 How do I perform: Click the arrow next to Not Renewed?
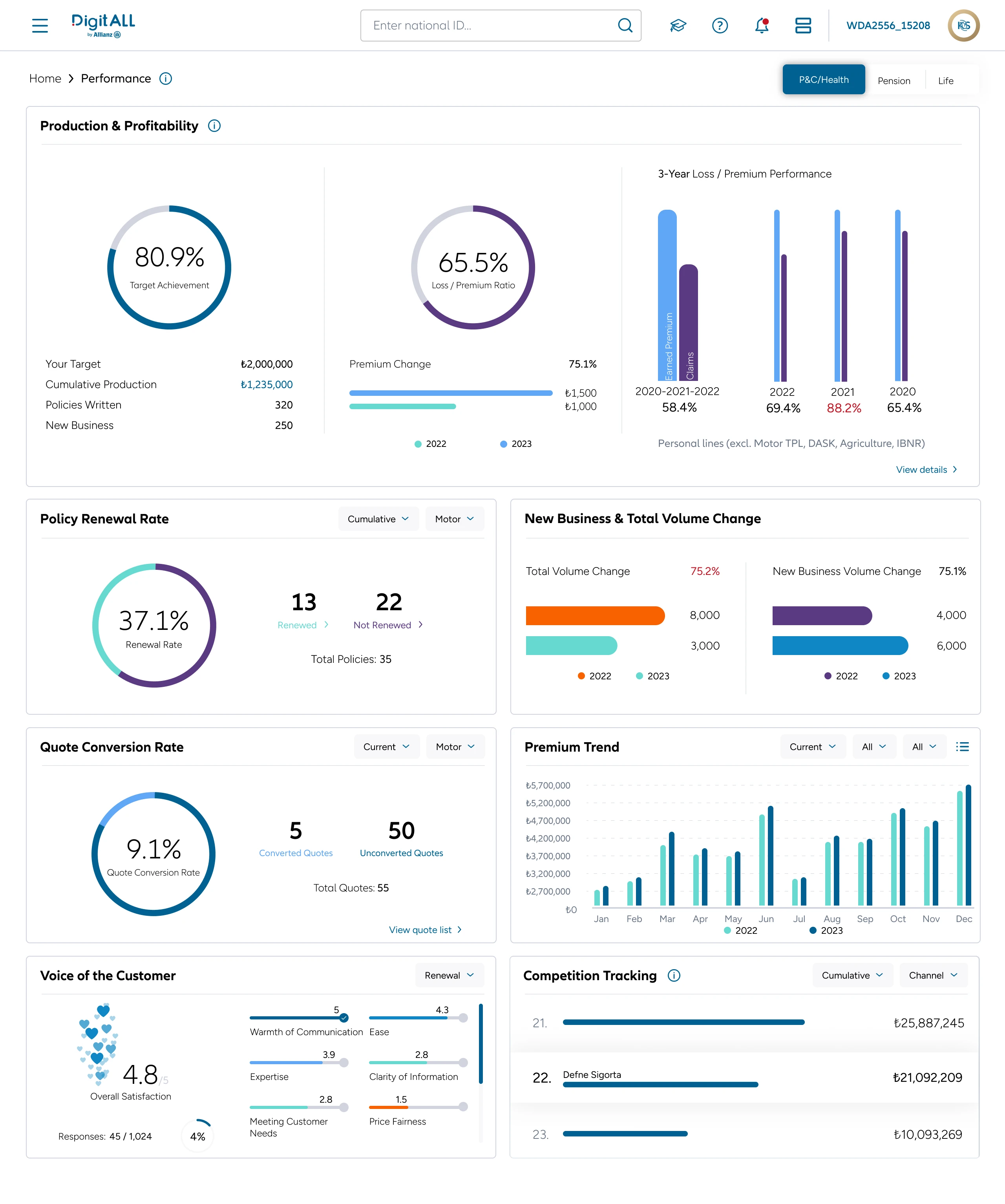[x=421, y=624]
